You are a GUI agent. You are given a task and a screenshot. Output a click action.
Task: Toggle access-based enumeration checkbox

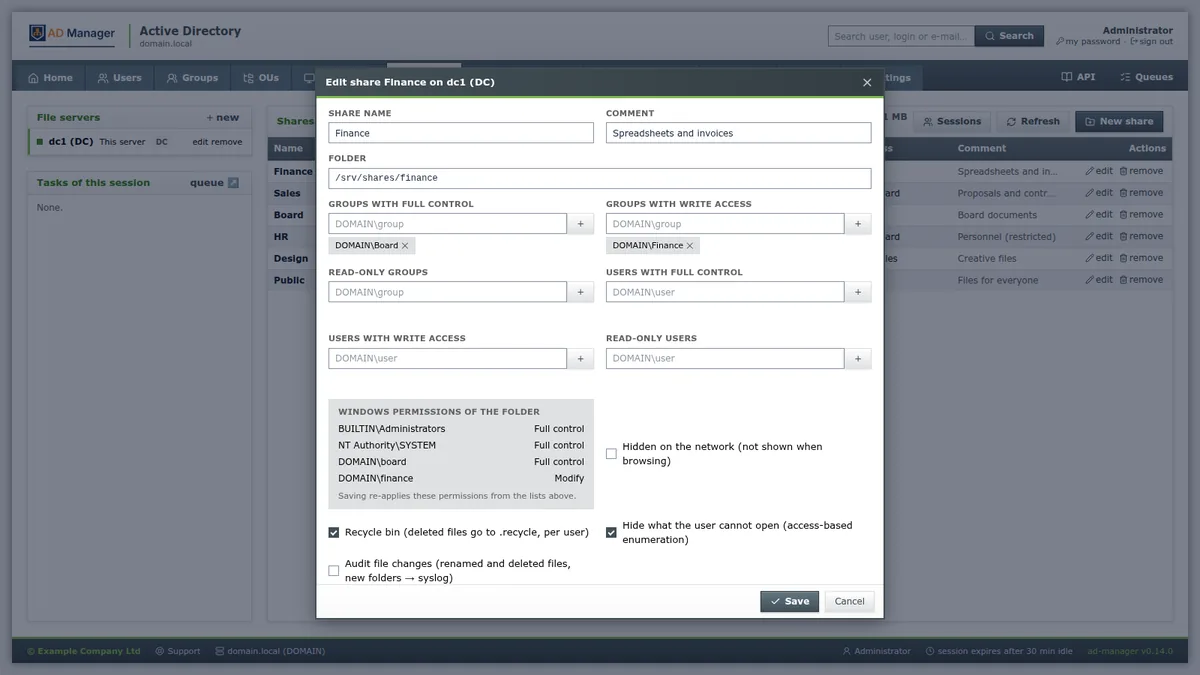[611, 533]
